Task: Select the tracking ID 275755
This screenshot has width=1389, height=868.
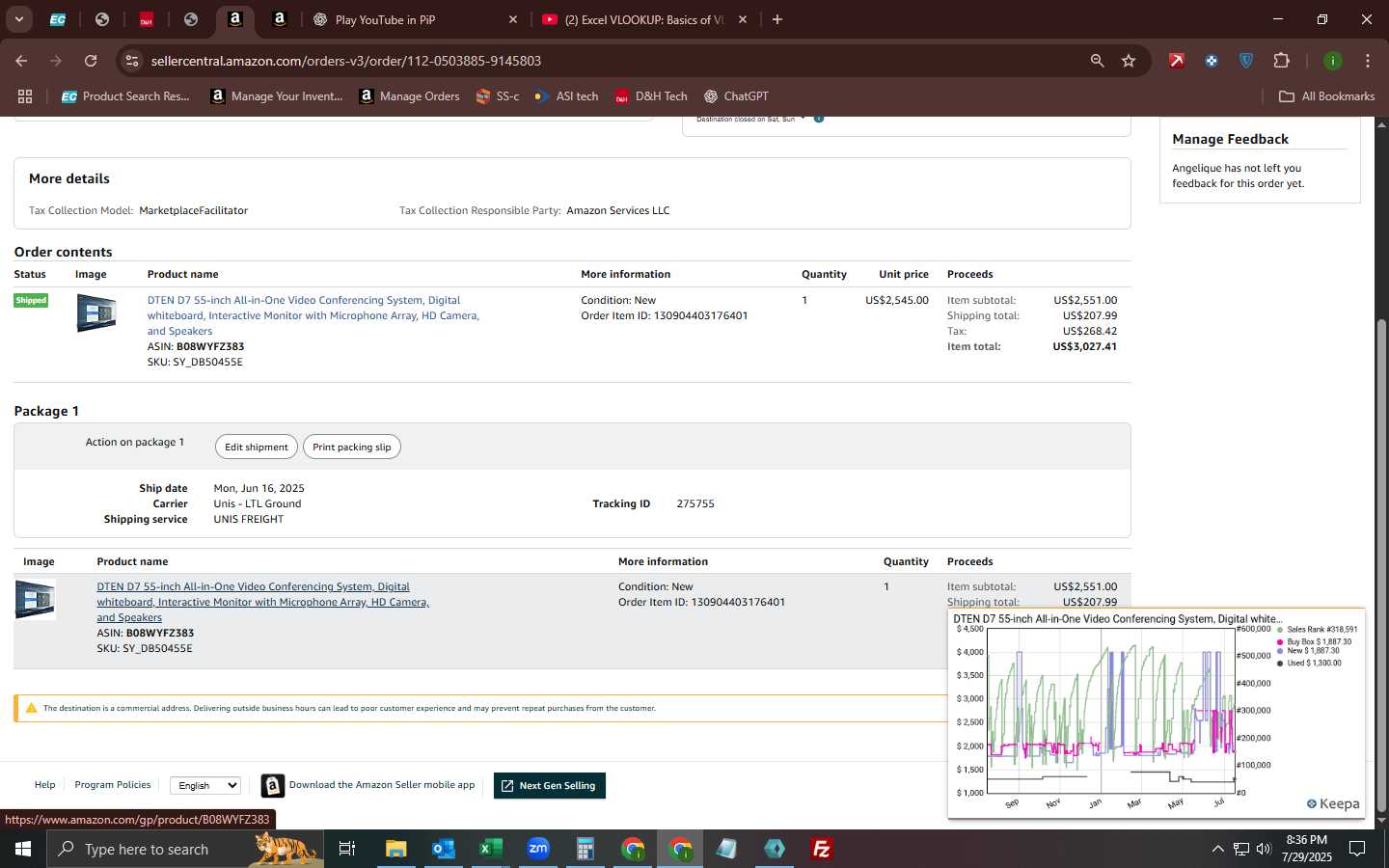Action: [x=695, y=503]
